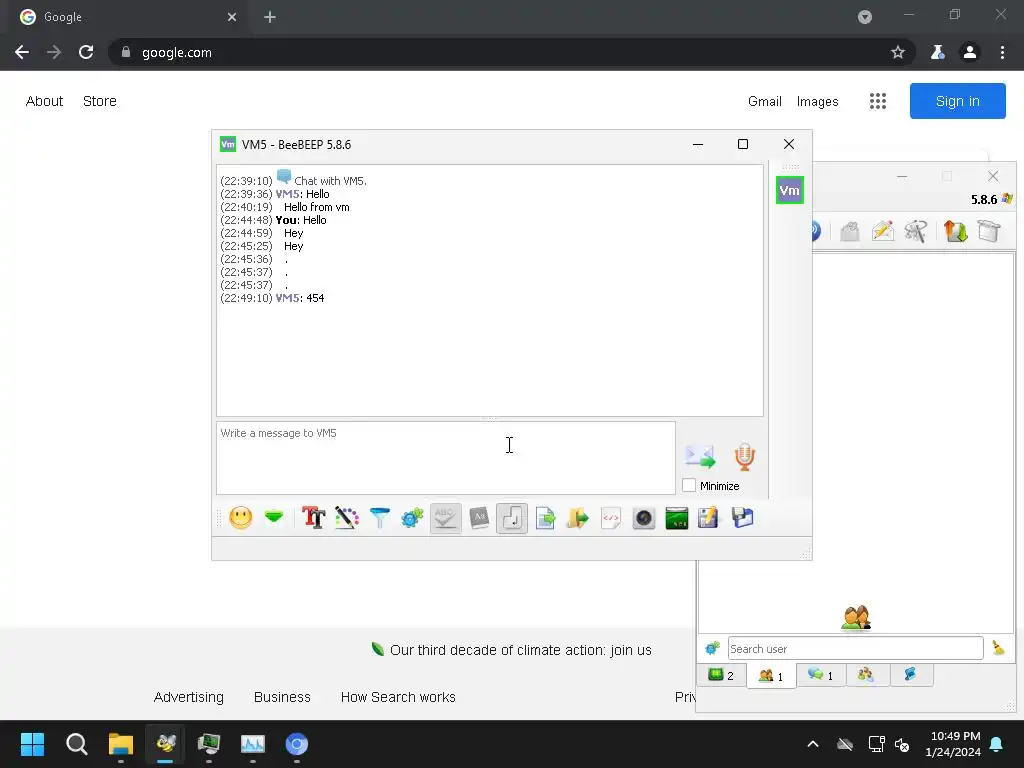Toggle the dictionary word completer icon

[479, 518]
